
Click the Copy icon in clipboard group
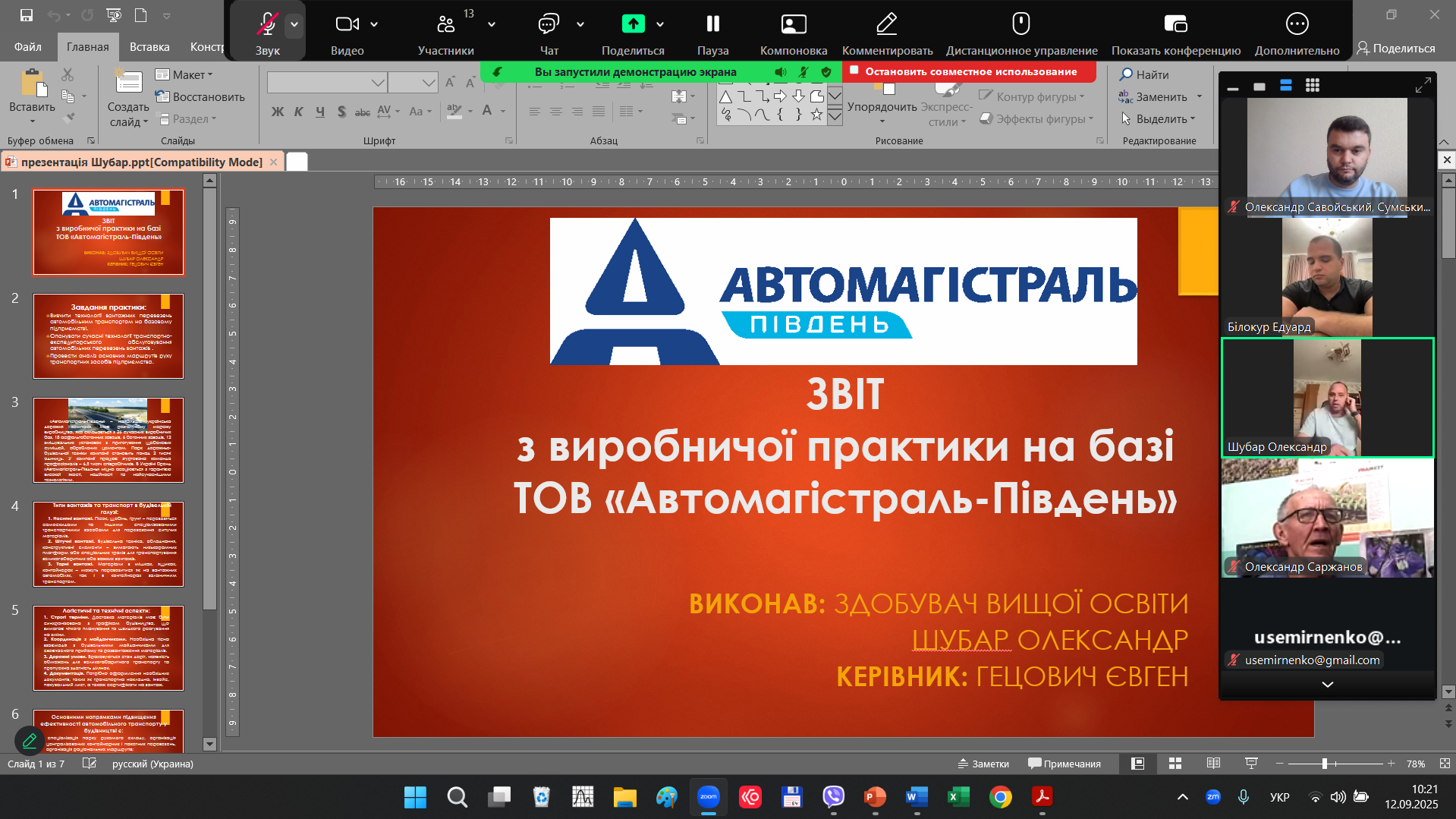pos(68,96)
